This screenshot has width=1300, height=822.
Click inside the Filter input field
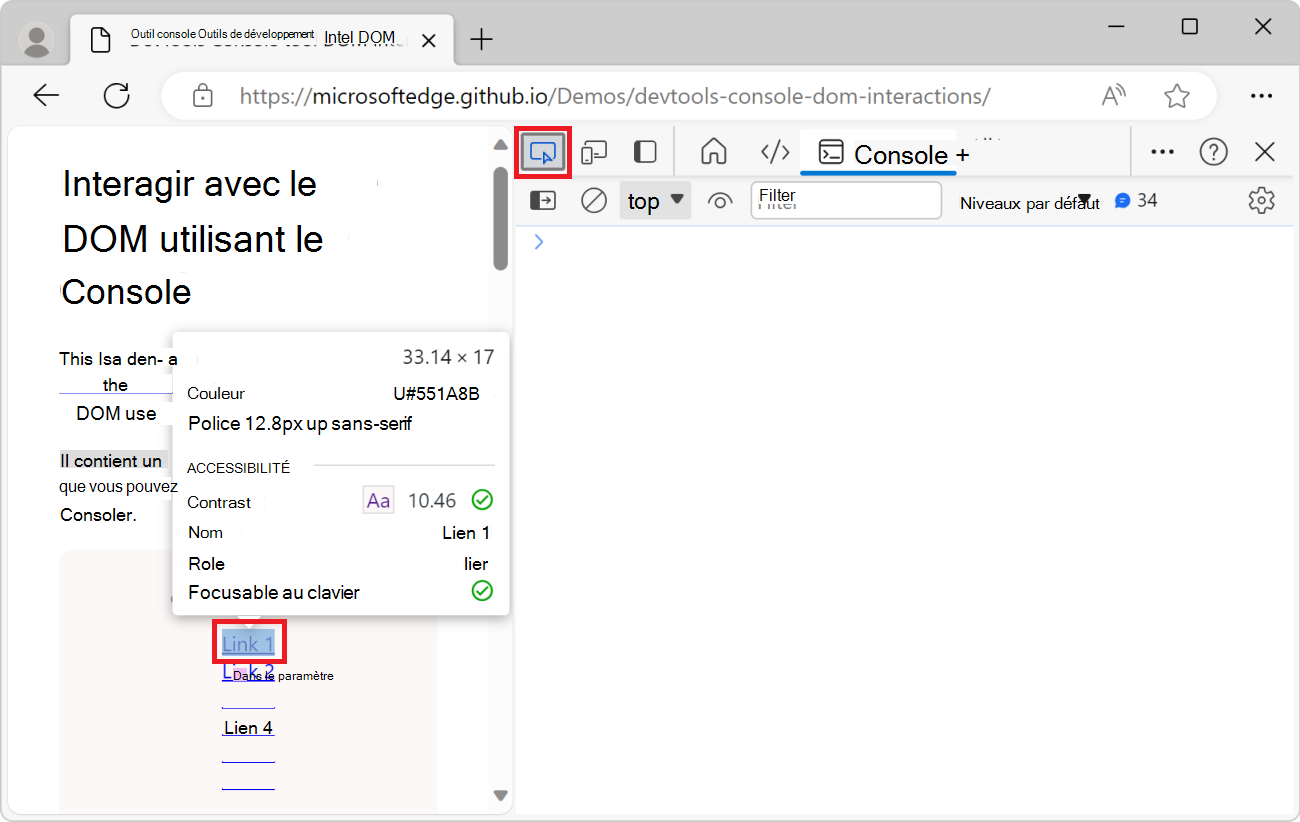click(x=845, y=200)
